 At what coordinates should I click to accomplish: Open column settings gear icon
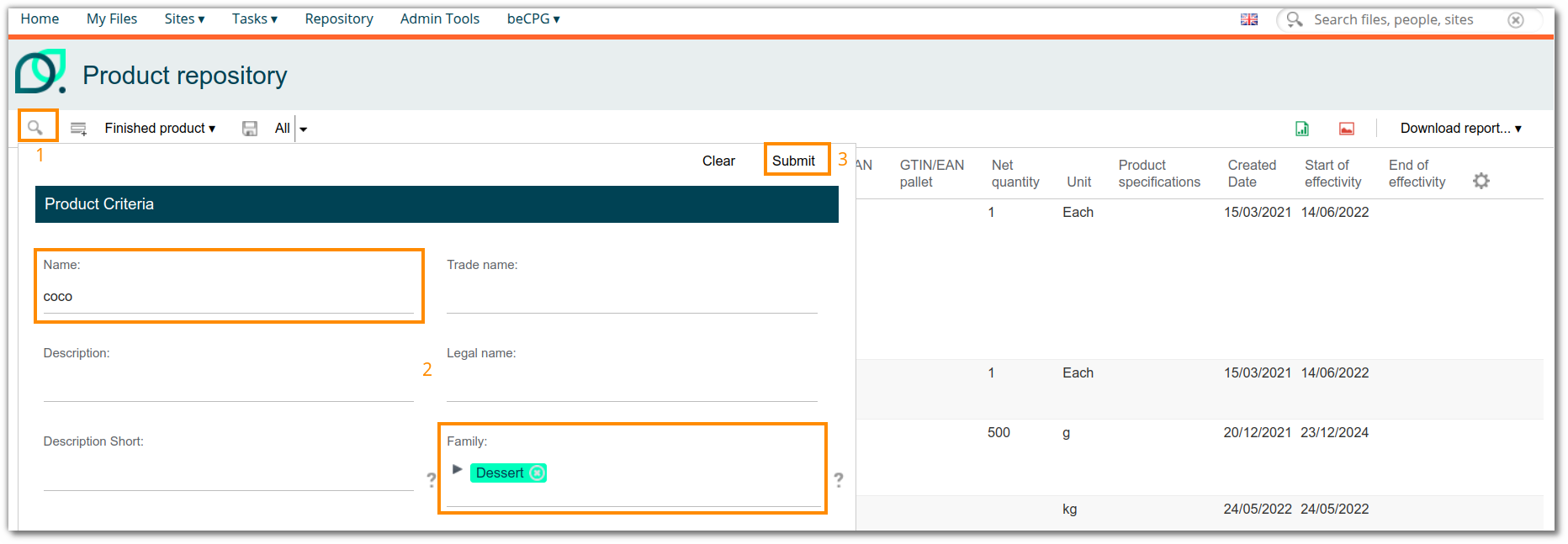click(1481, 181)
